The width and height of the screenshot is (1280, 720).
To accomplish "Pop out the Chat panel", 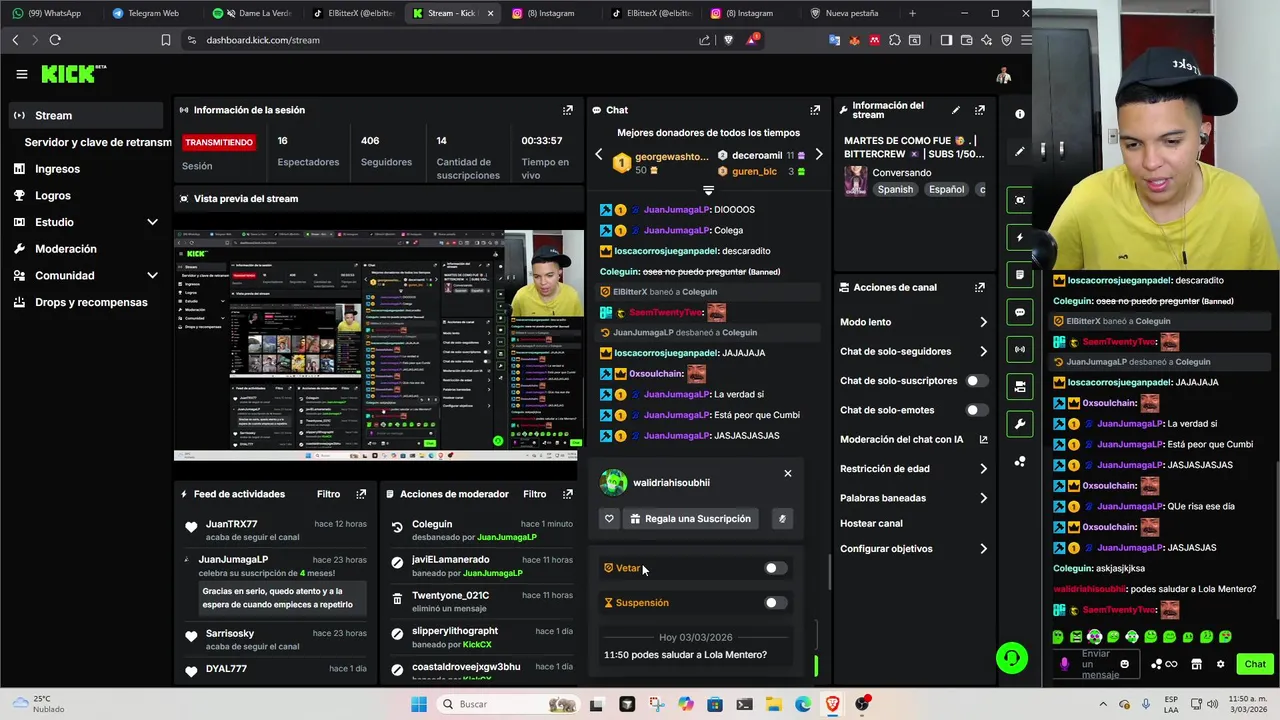I will [x=815, y=110].
